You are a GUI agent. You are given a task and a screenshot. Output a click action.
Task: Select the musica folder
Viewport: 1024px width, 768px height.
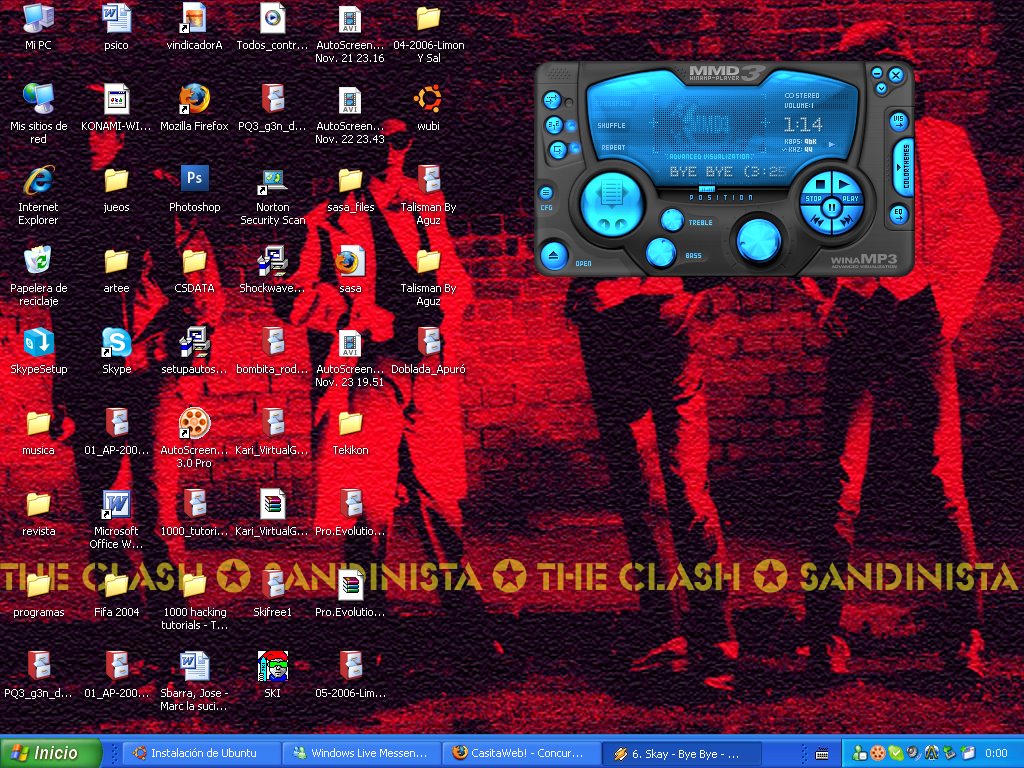click(38, 432)
